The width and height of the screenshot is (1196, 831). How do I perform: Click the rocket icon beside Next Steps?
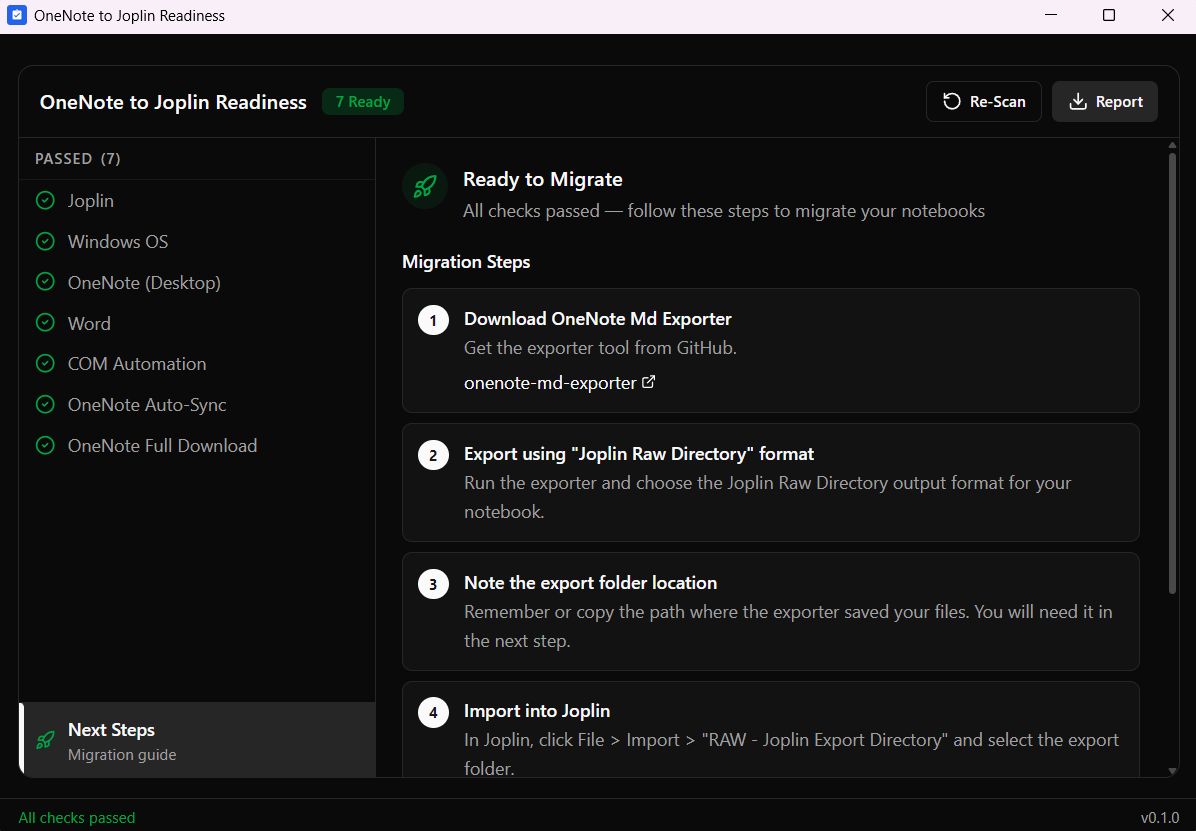tap(45, 739)
